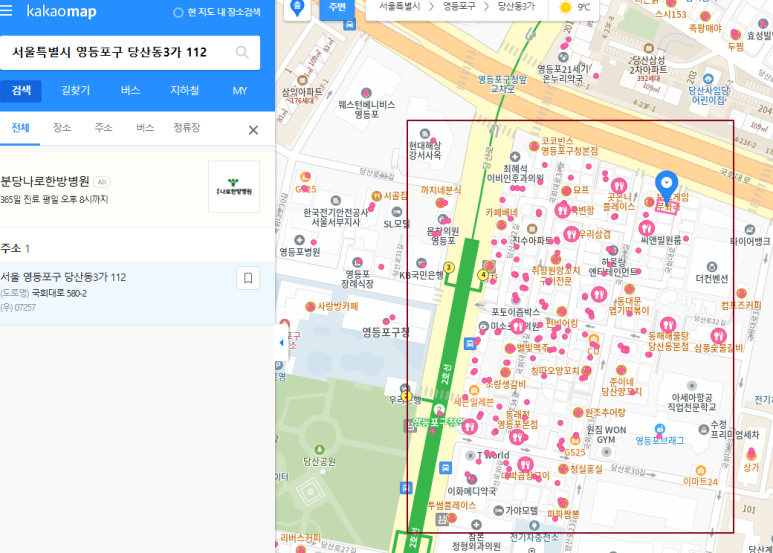
Task: Select the 버스 top navigation tab
Action: [130, 91]
